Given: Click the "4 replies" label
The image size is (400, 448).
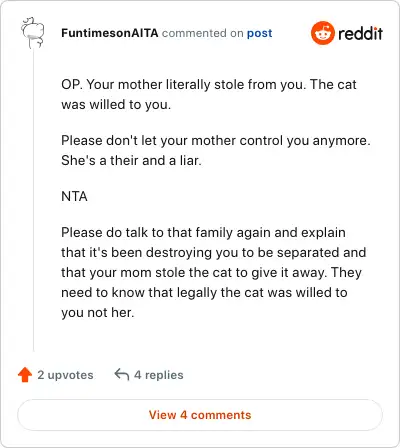Looking at the screenshot, I should [159, 375].
